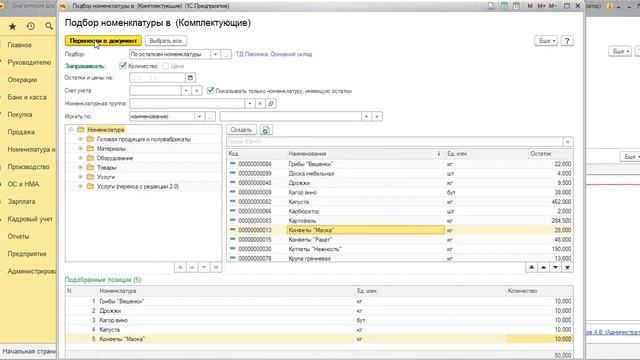
Task: Open the Производство section
Action: (29, 167)
